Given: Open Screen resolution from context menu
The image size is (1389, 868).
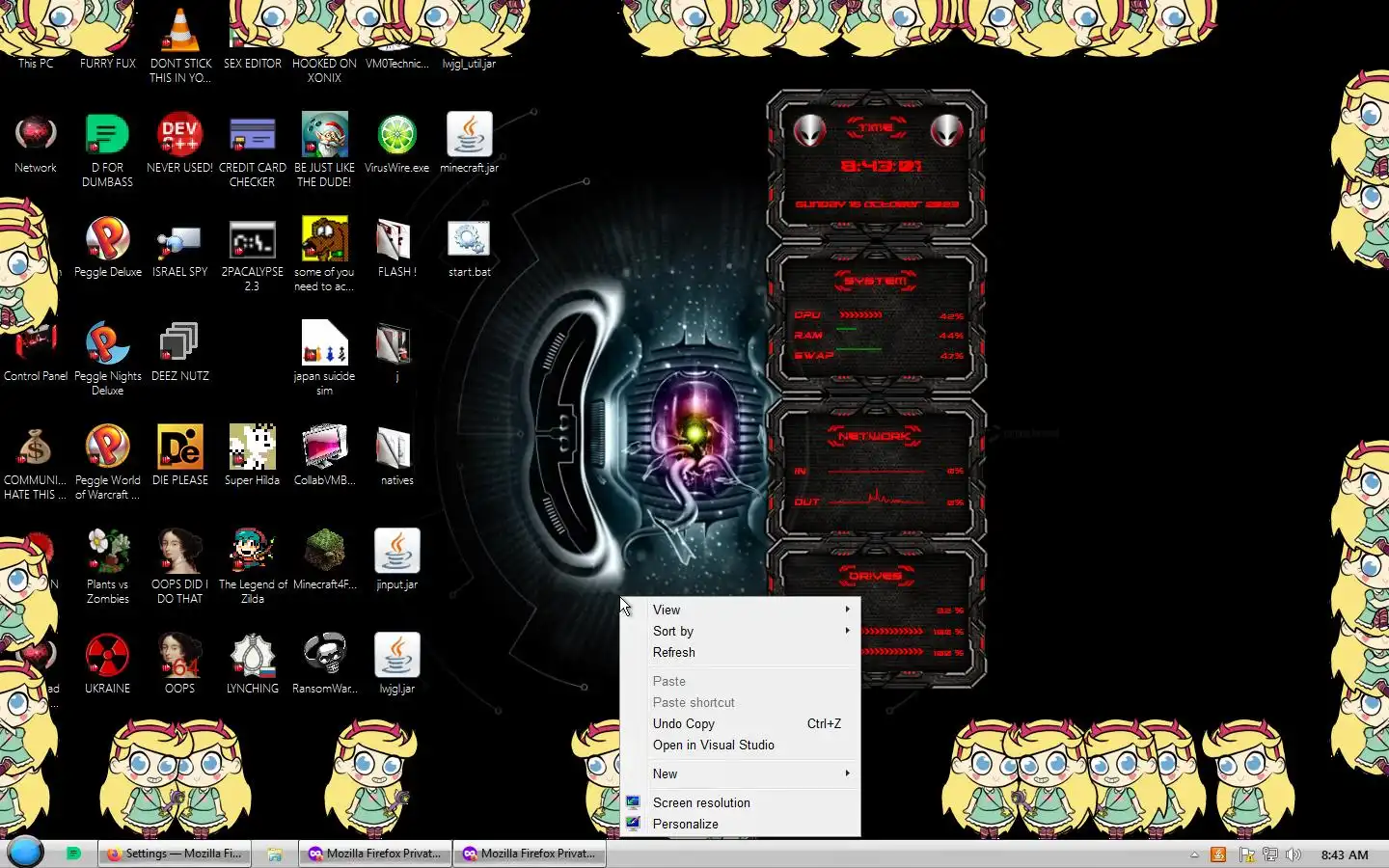Looking at the screenshot, I should (x=740, y=802).
